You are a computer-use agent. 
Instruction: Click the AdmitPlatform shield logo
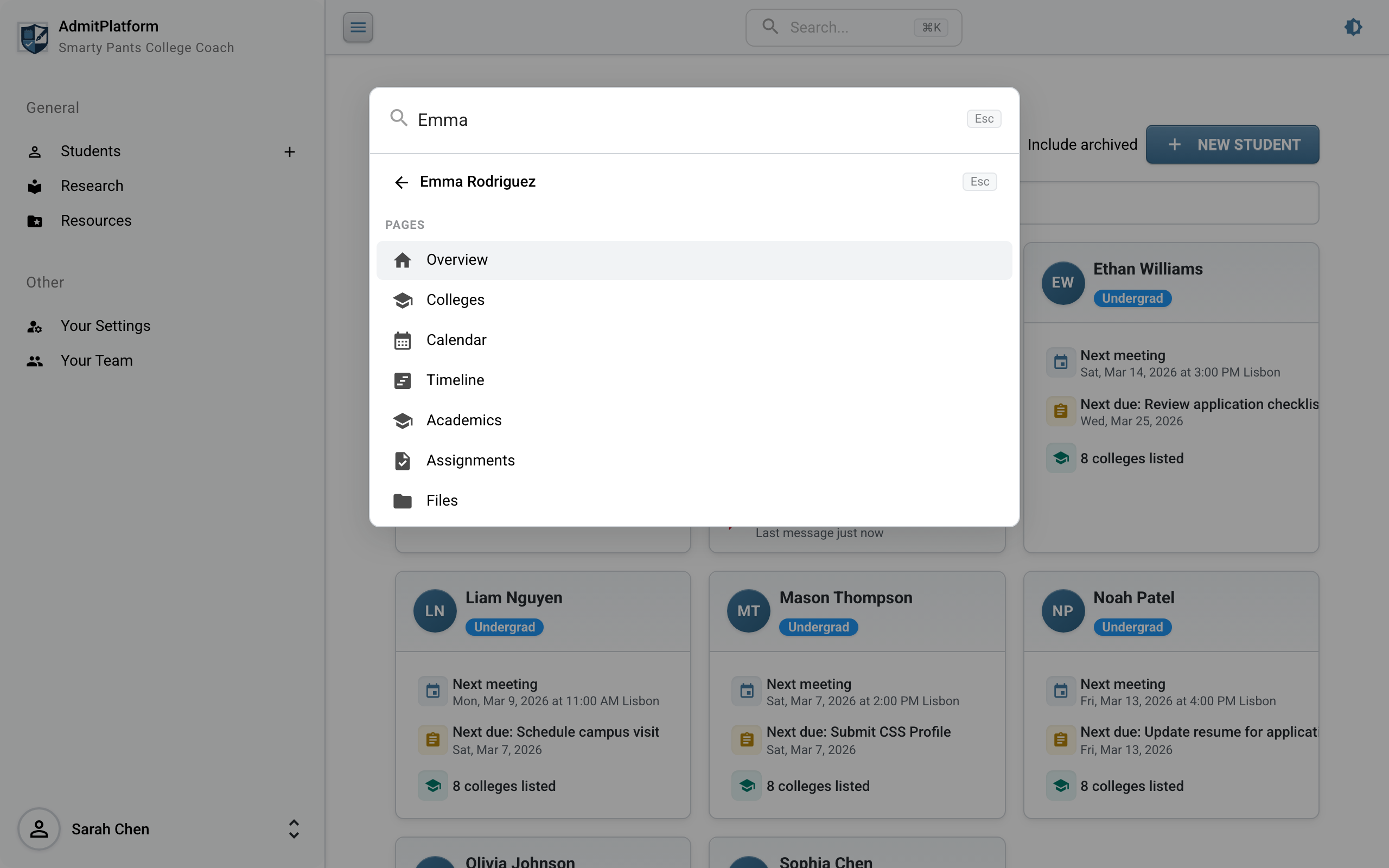click(33, 38)
